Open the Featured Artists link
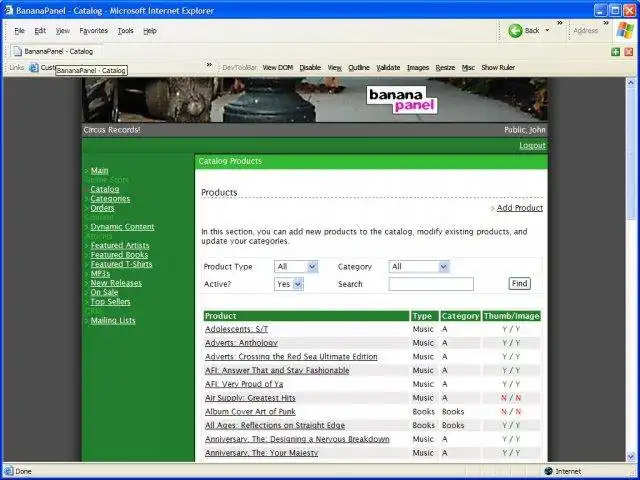The width and height of the screenshot is (640, 480). 120,245
